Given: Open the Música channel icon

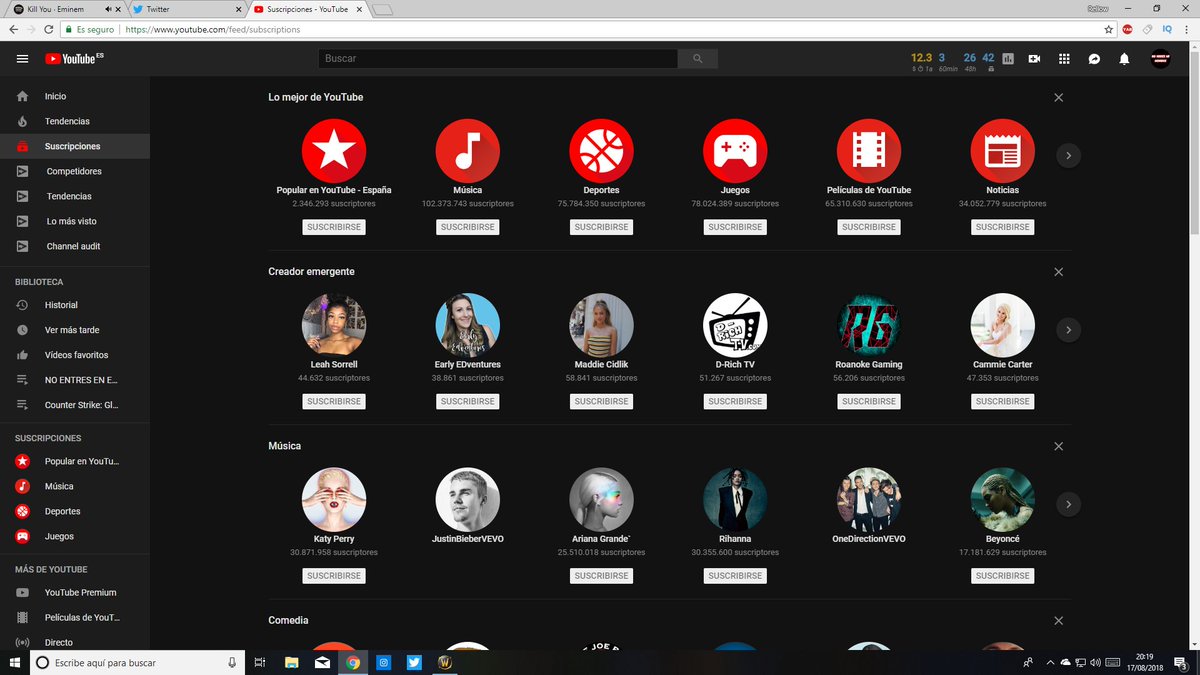Looking at the screenshot, I should tap(468, 151).
